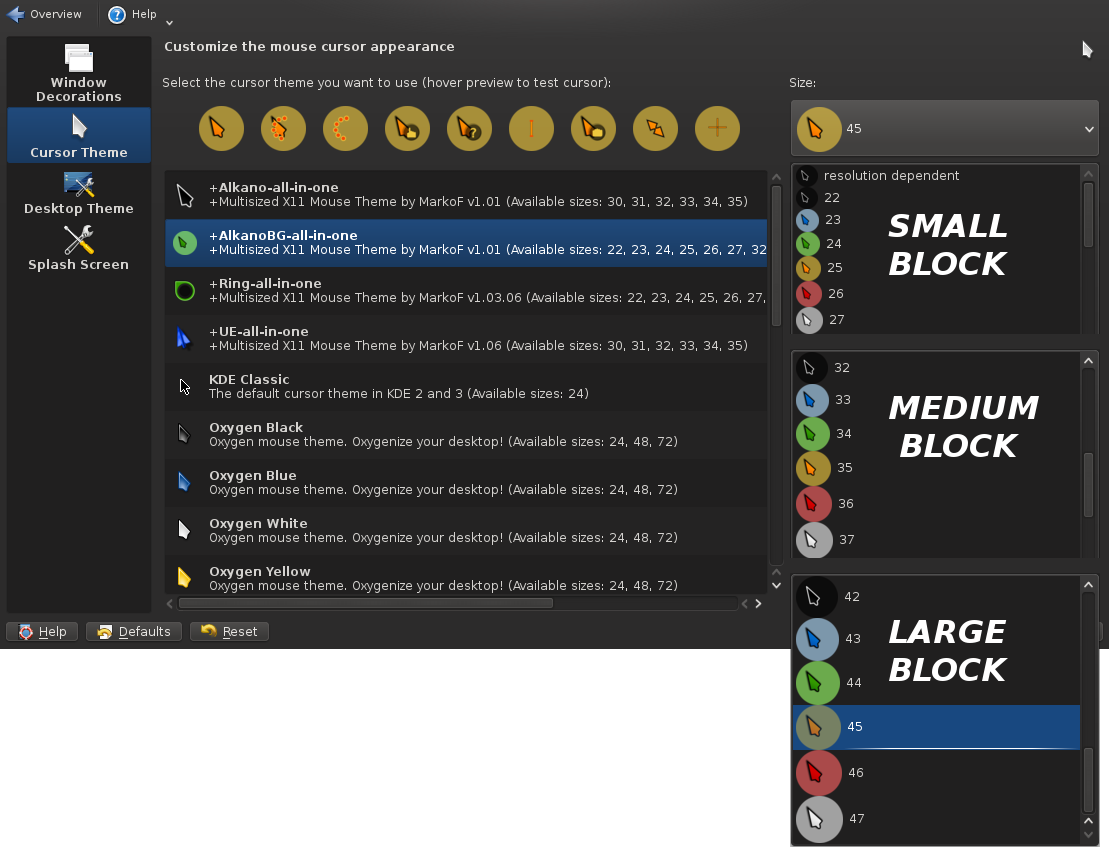The image size is (1109, 847).
Task: Select the Oxygen Blue theme
Action: 466,483
